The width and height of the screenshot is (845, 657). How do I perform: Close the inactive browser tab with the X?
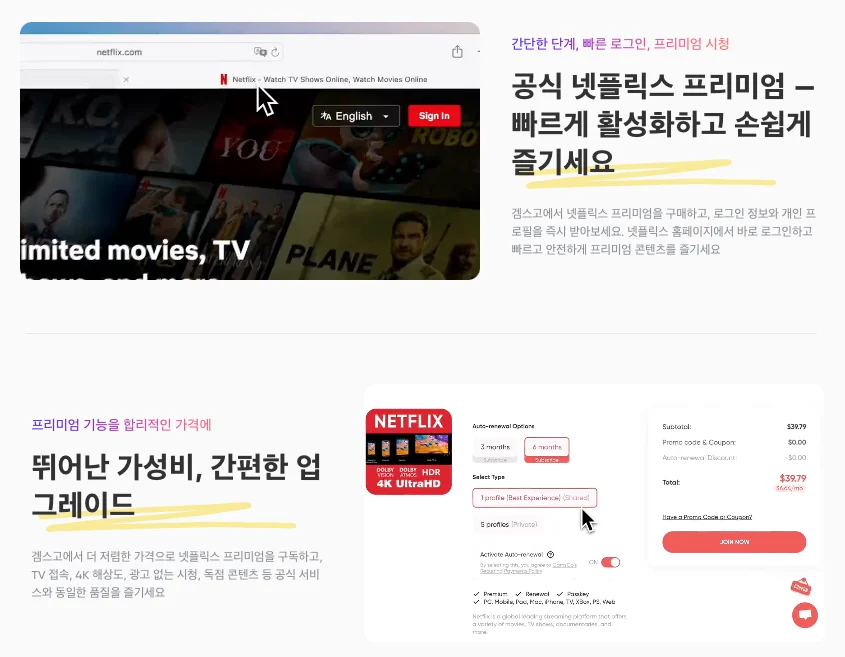pyautogui.click(x=126, y=79)
